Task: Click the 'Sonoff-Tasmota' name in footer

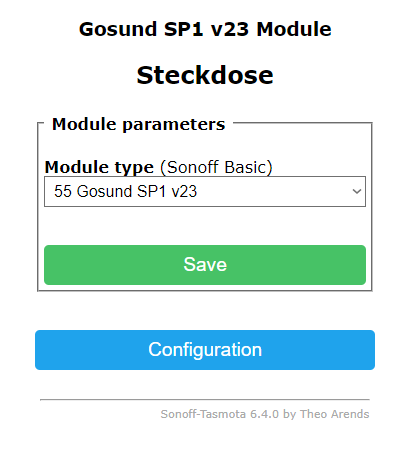Action: [203, 414]
